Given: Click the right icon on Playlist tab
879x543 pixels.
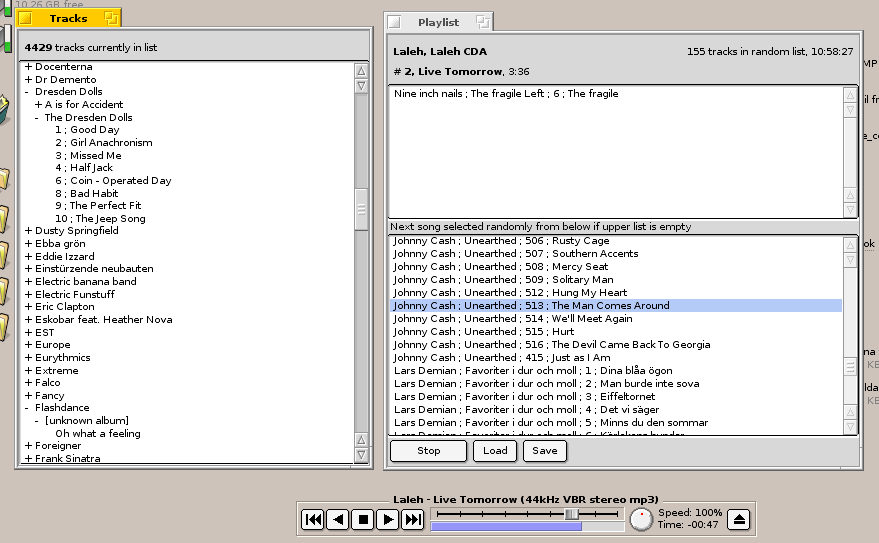Looking at the screenshot, I should 483,22.
